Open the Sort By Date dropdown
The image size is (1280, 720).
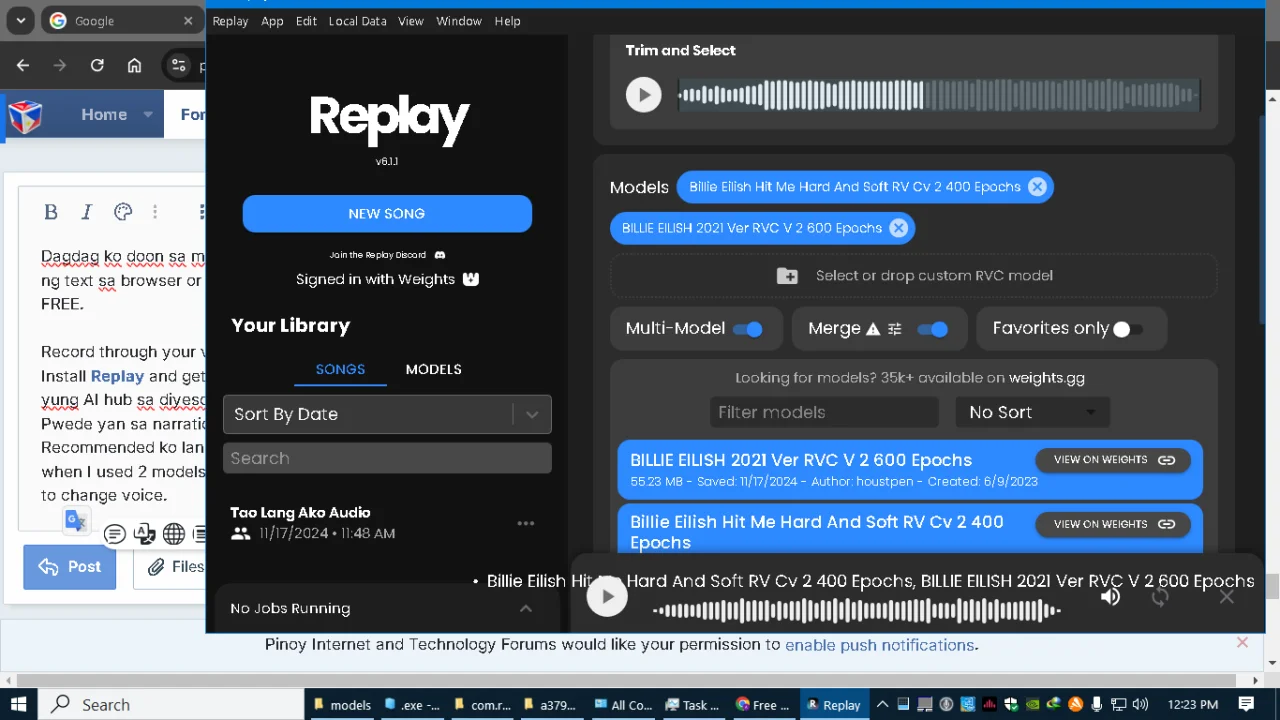(x=387, y=414)
